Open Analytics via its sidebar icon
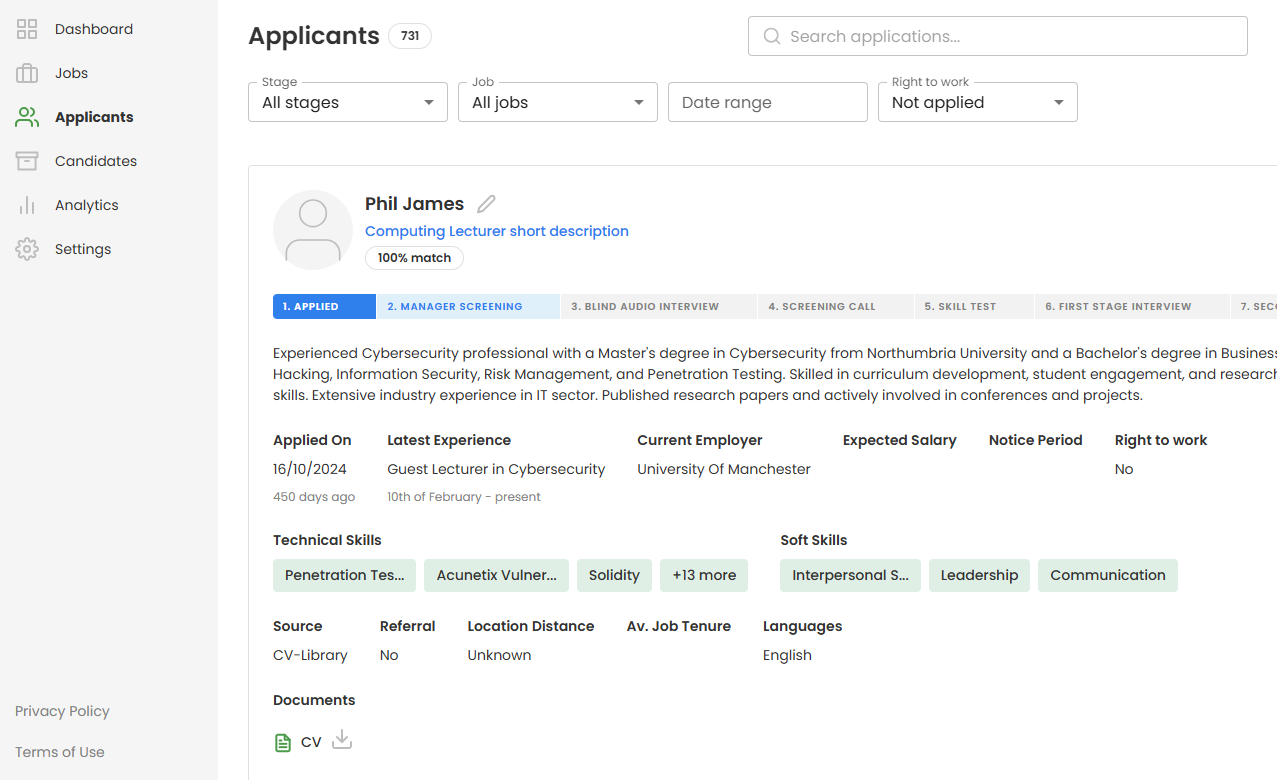The width and height of the screenshot is (1277, 780). [27, 204]
